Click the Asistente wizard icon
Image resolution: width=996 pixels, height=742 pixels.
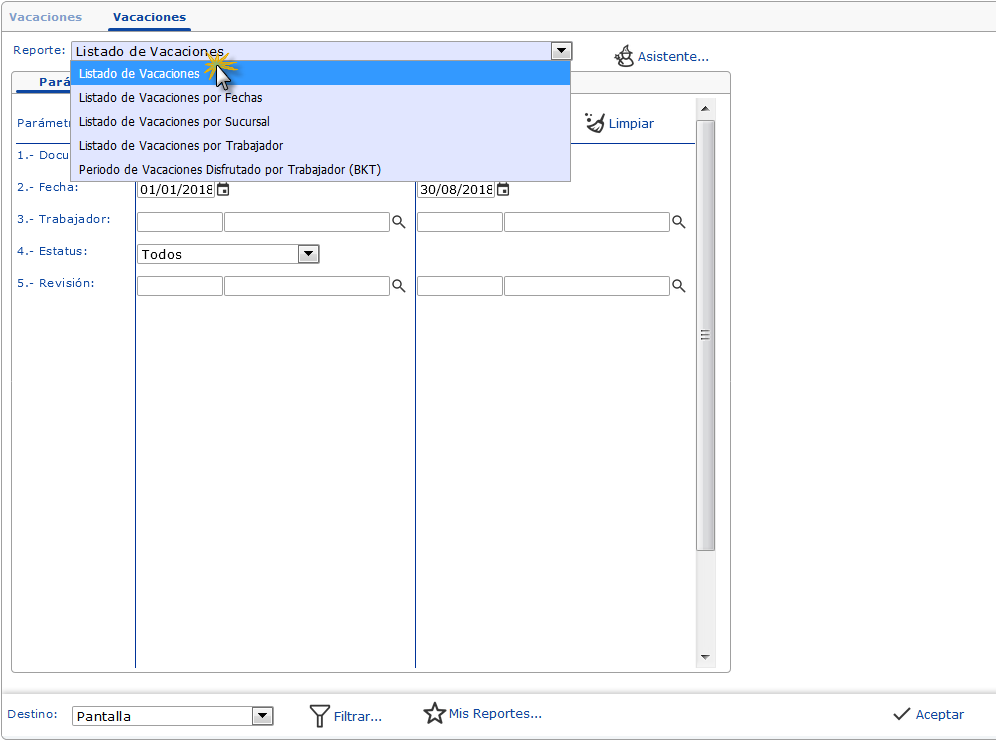click(624, 56)
